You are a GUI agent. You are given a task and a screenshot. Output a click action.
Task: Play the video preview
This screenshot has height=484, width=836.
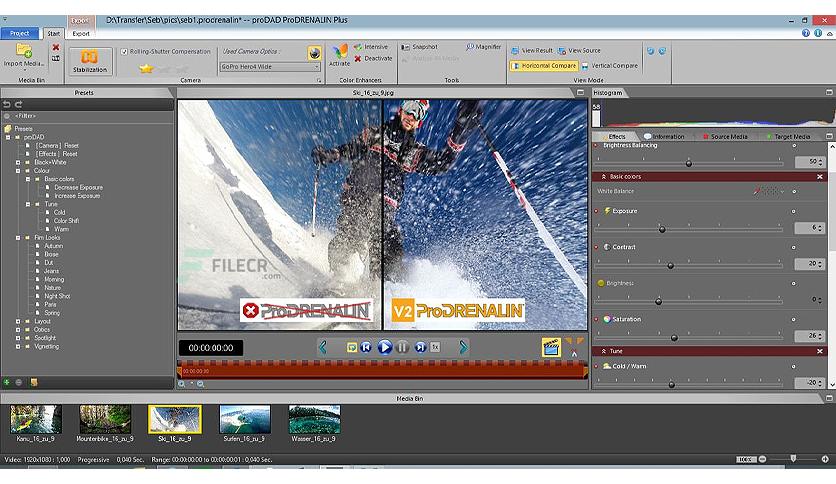pos(384,347)
